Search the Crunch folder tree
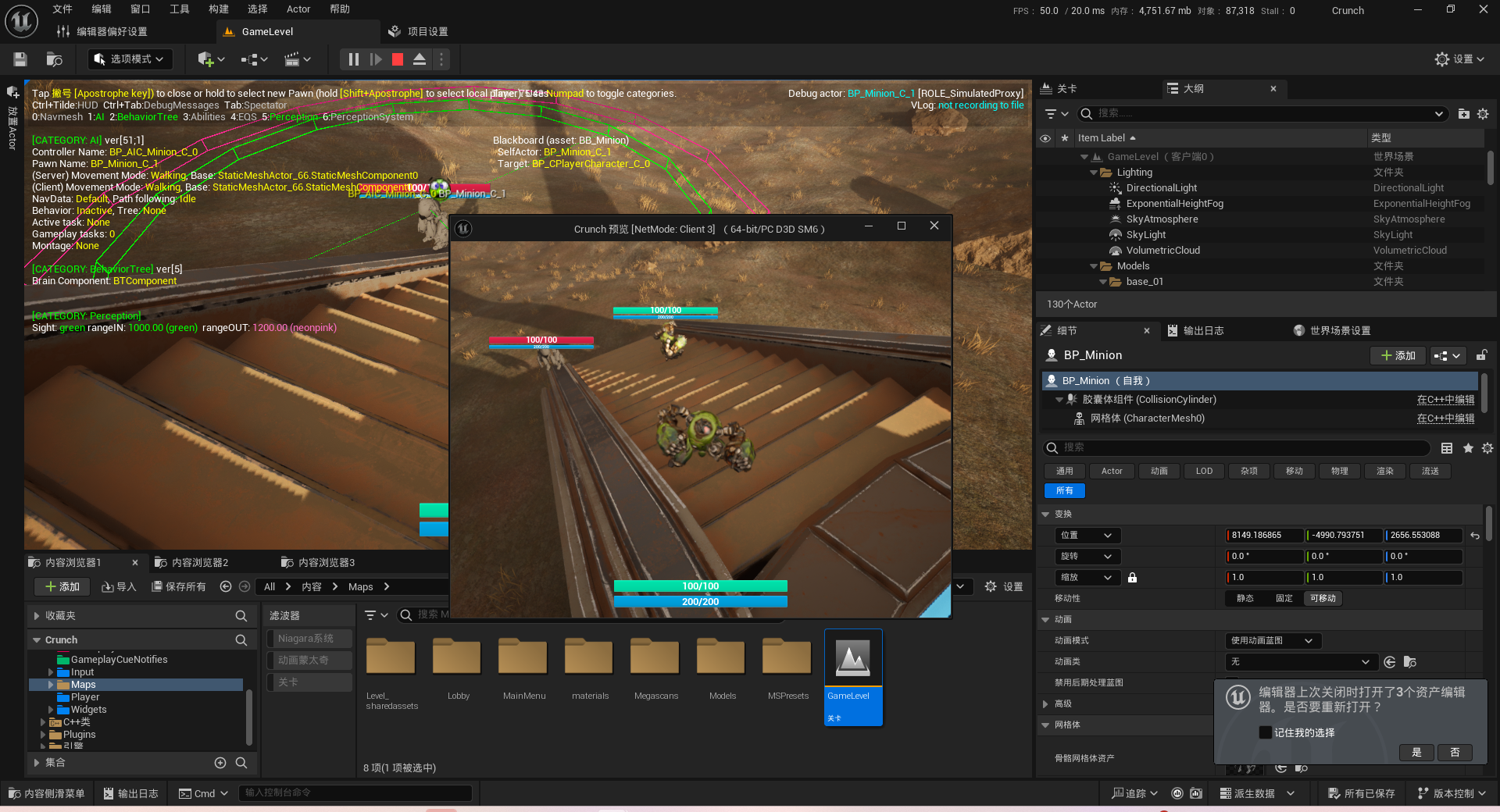 [241, 640]
